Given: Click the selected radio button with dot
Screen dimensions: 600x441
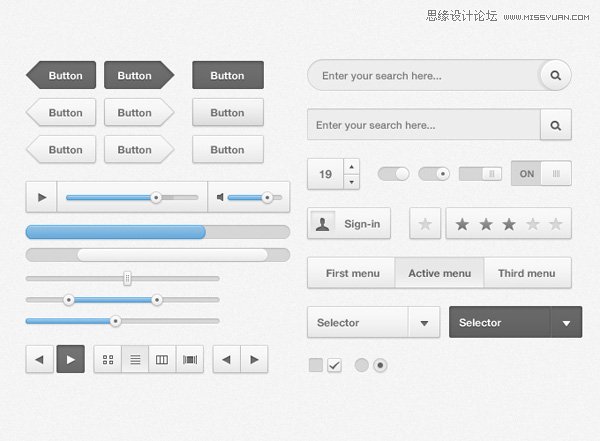Looking at the screenshot, I should point(380,365).
